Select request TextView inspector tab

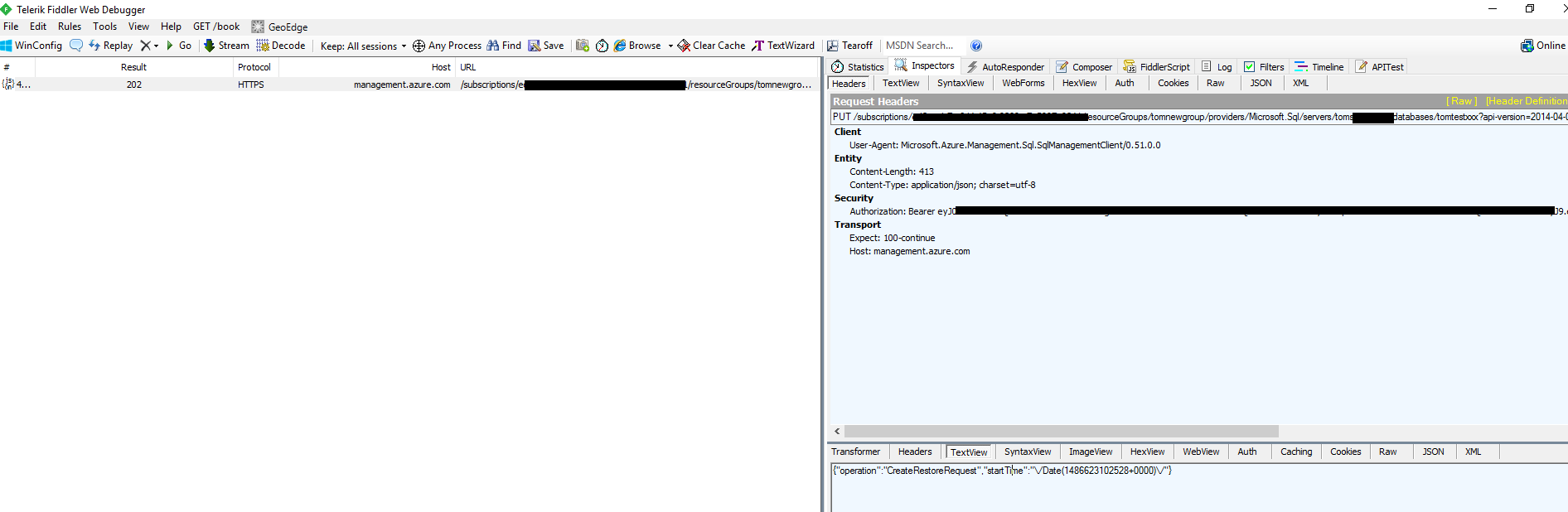click(x=901, y=83)
